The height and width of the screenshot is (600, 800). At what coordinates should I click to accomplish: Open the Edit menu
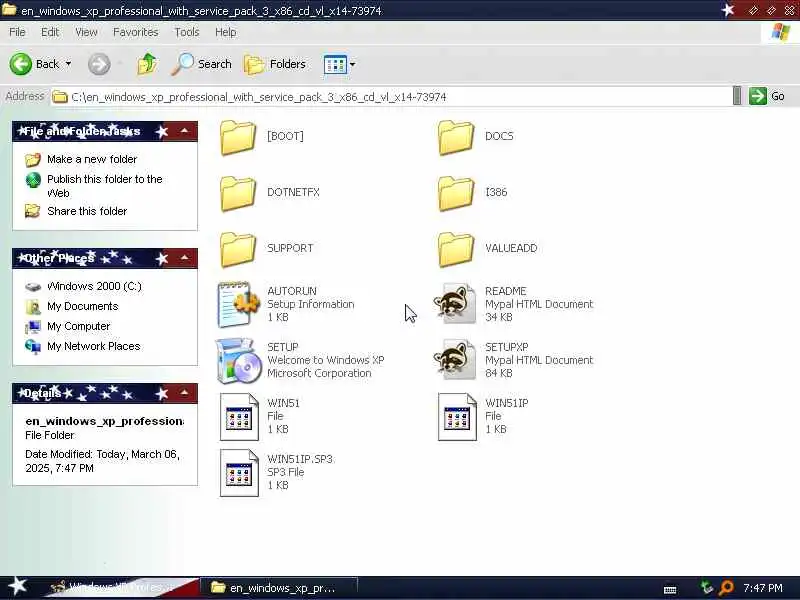50,32
